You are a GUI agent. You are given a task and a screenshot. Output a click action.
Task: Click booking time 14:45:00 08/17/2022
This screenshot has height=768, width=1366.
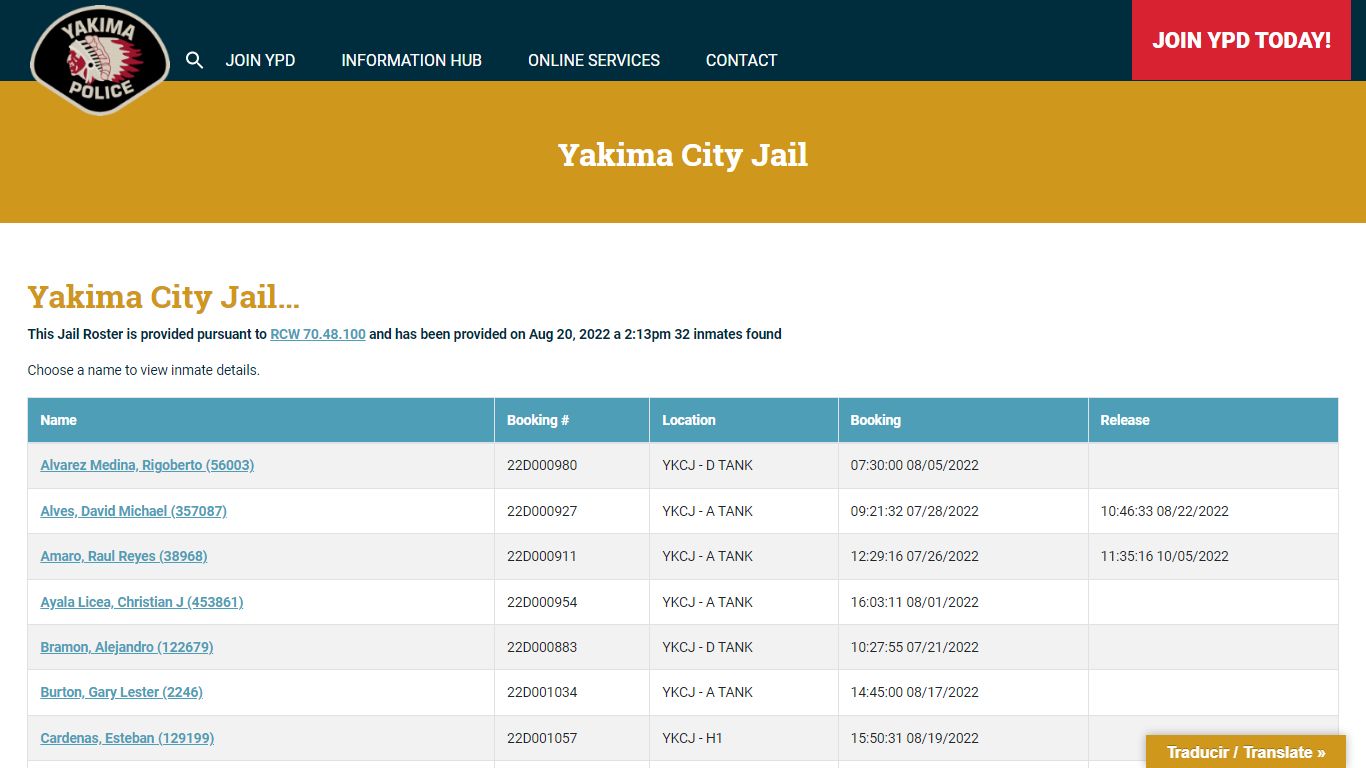click(x=915, y=692)
